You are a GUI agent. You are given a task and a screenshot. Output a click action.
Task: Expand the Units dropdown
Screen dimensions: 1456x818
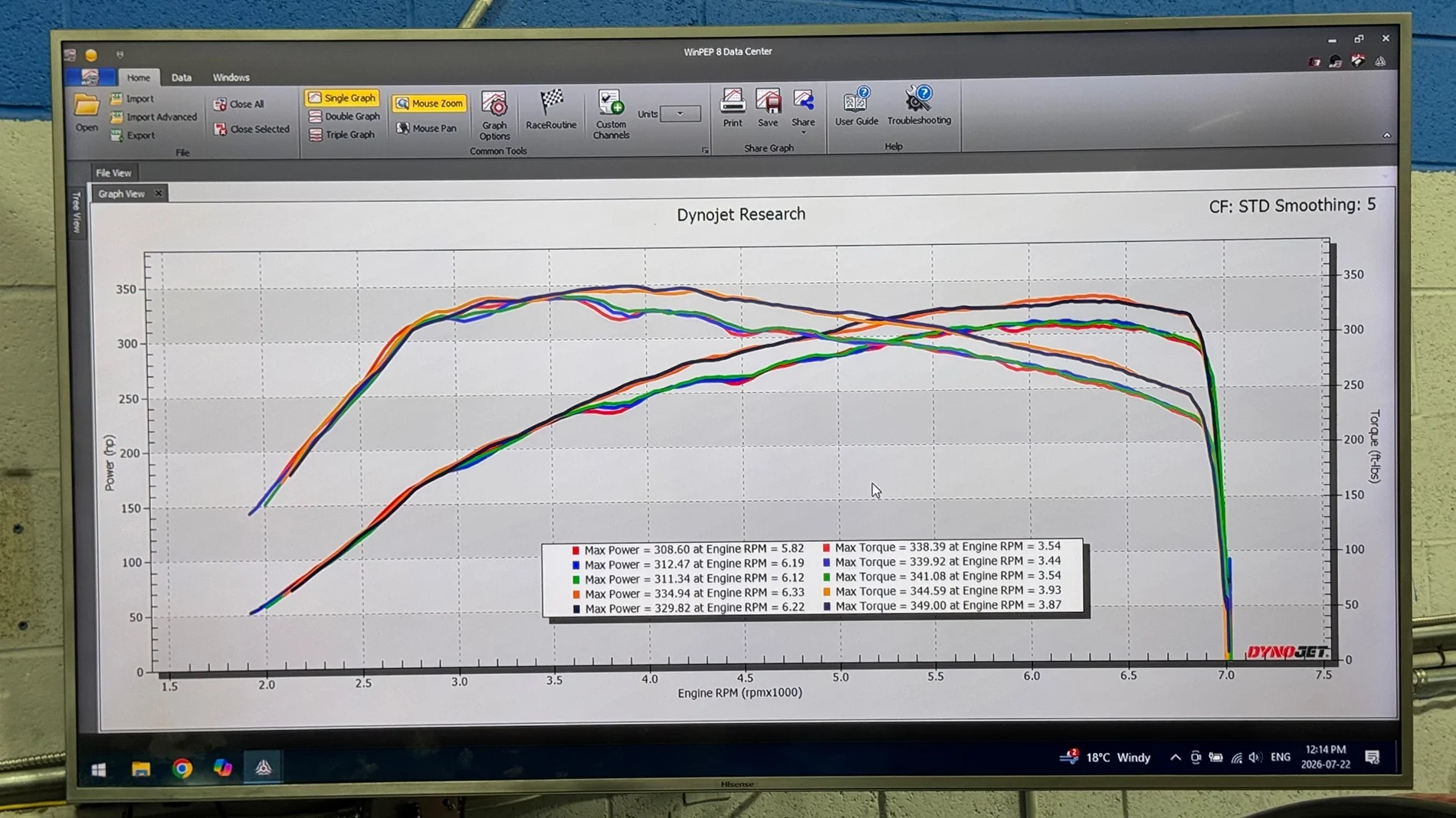click(x=680, y=114)
